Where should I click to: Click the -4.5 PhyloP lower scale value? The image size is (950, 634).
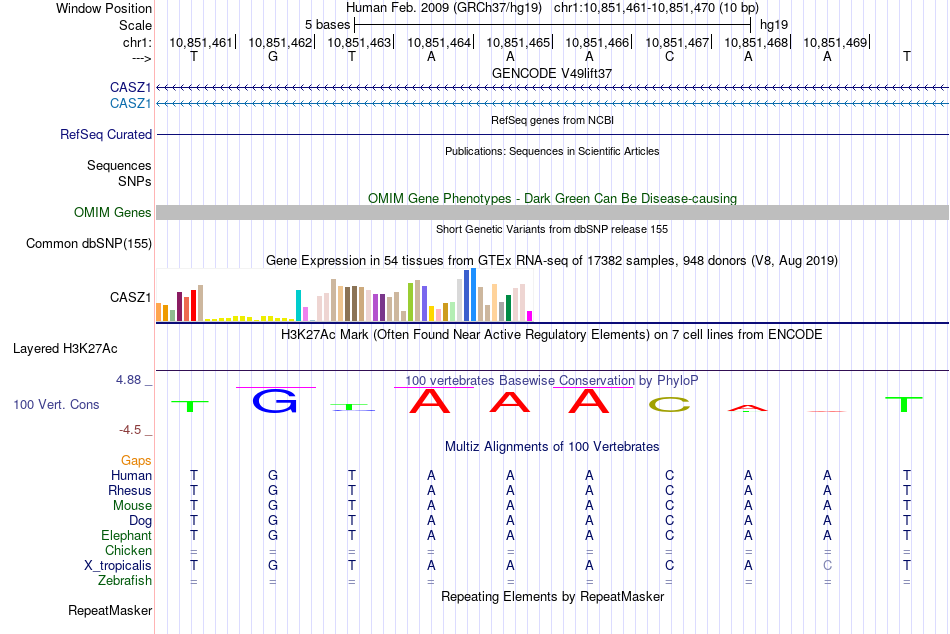coord(130,430)
